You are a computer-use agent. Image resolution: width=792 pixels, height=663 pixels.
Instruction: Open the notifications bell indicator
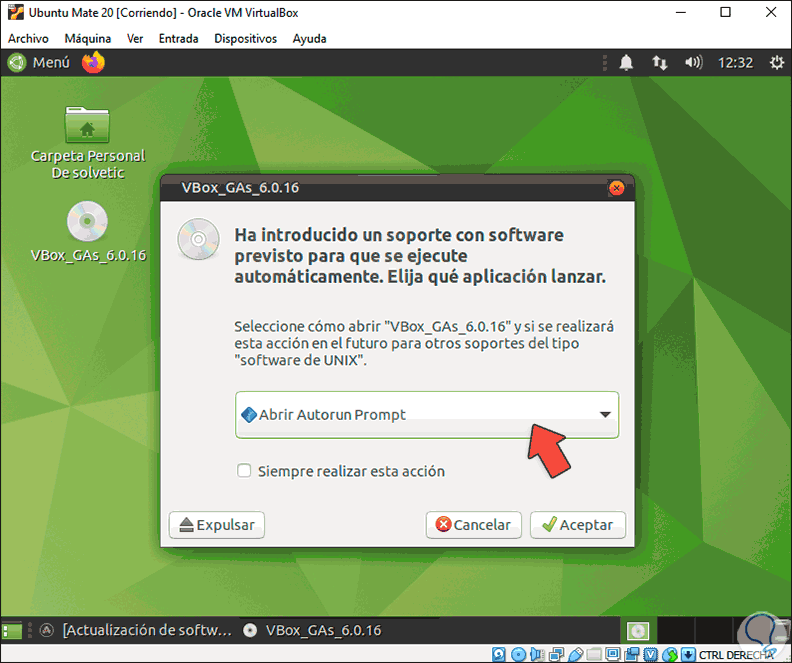click(x=626, y=63)
